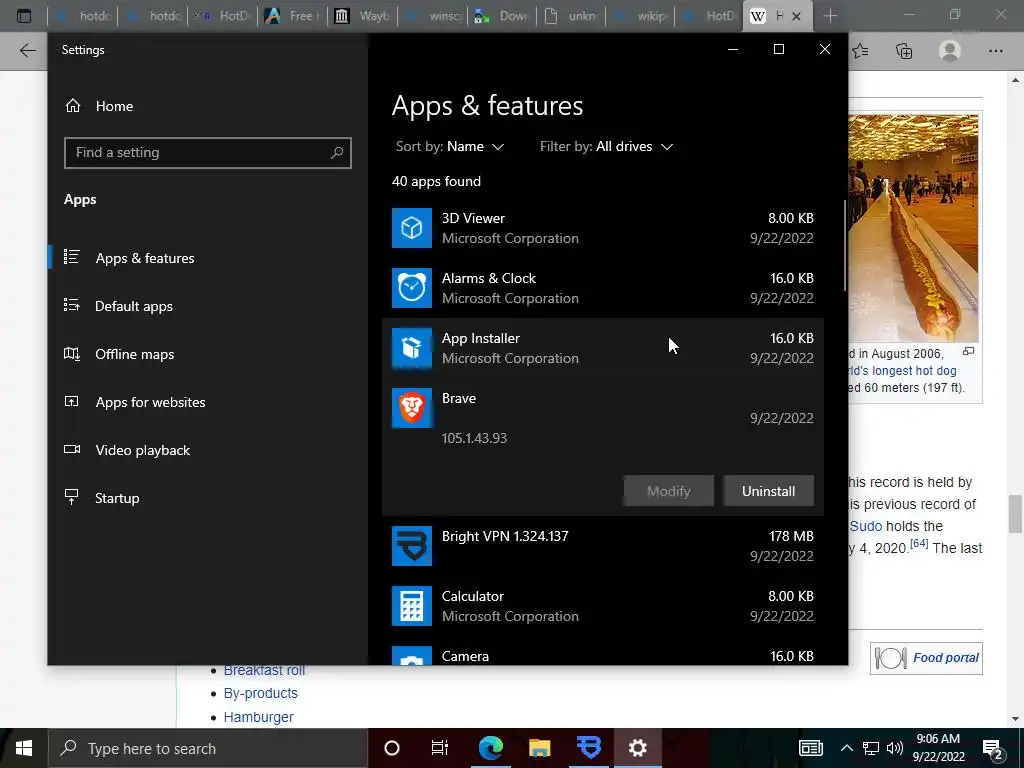The height and width of the screenshot is (768, 1024).
Task: Open the Edge favorites star icon
Action: tap(861, 51)
